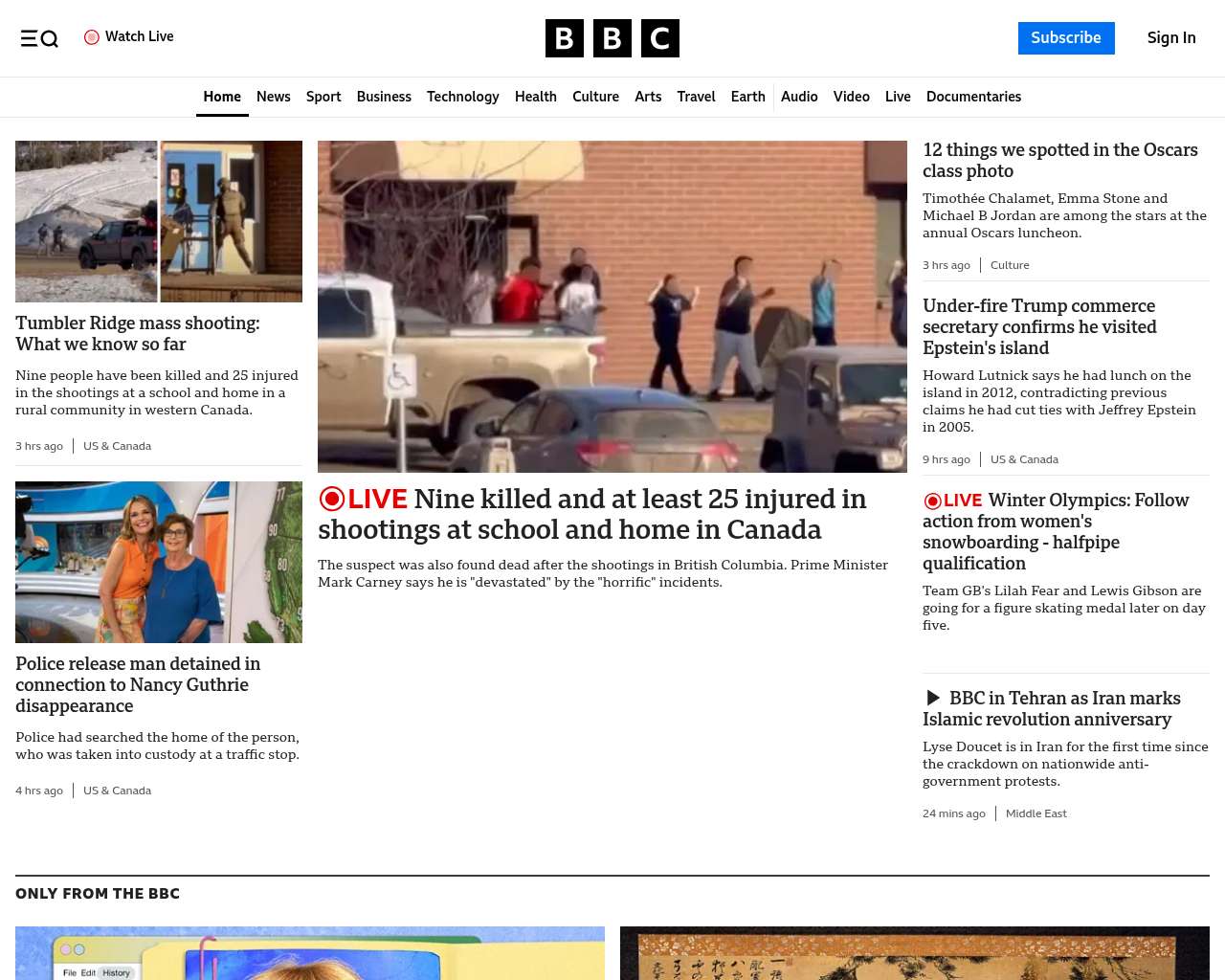1225x980 pixels.
Task: Click the Middle East tag under Tehran story
Action: tap(1036, 813)
